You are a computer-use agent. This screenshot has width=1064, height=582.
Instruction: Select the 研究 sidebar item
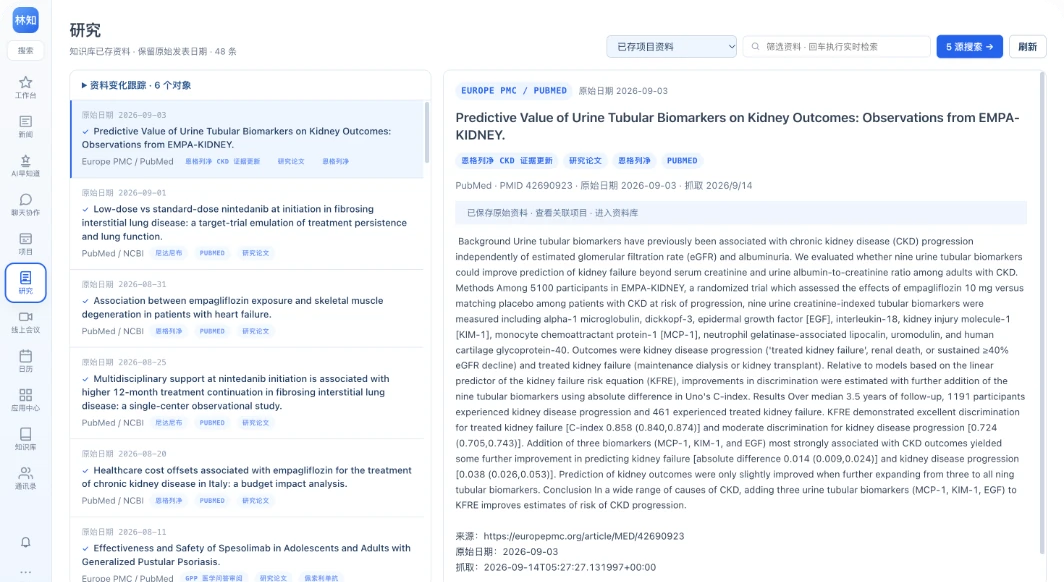pos(25,282)
